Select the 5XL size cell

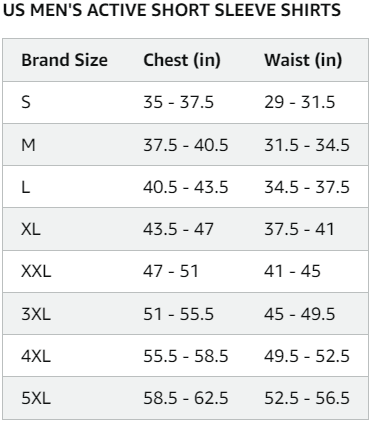click(x=36, y=398)
